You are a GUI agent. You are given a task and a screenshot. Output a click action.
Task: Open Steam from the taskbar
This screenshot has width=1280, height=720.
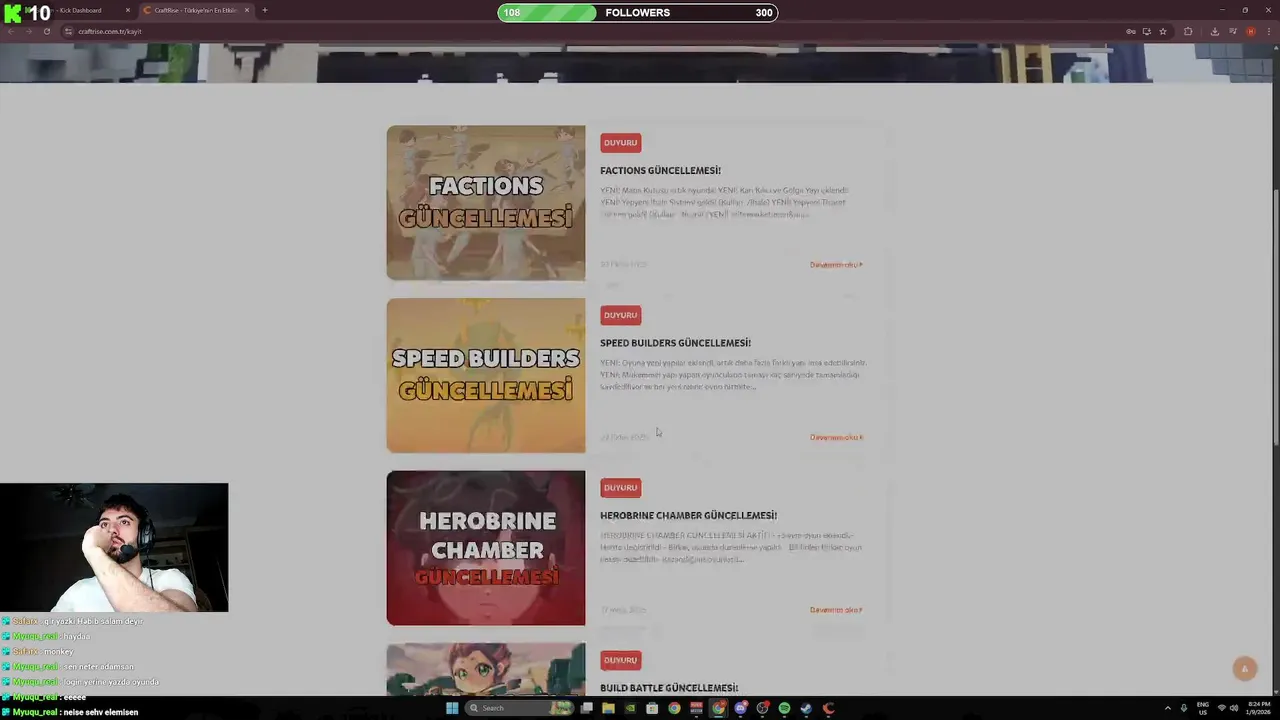(806, 708)
